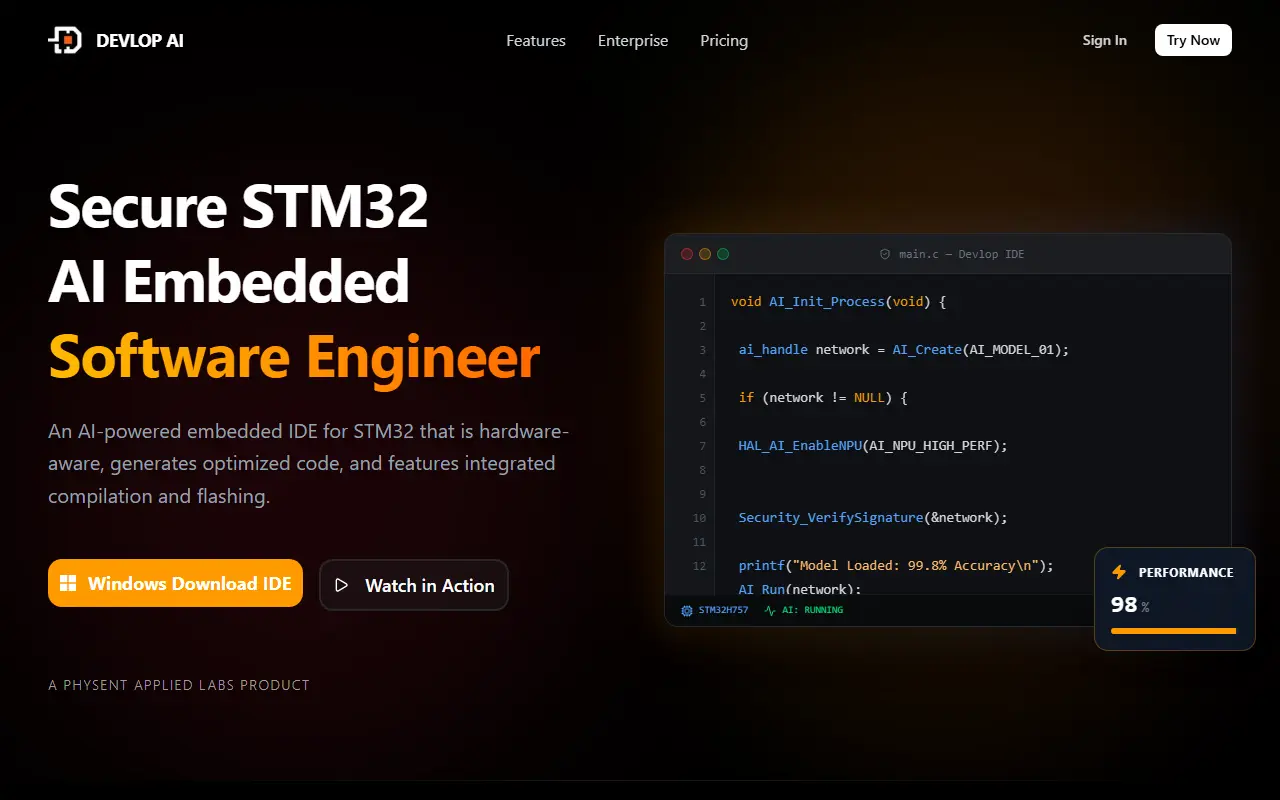Open the Pricing navigation link
Viewport: 1280px width, 800px height.
pyautogui.click(x=724, y=41)
